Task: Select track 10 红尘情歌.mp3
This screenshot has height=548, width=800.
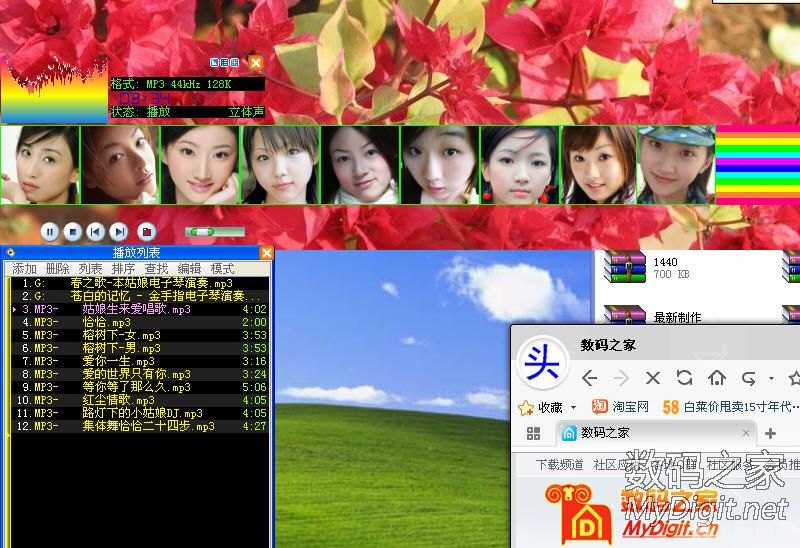Action: [x=140, y=400]
